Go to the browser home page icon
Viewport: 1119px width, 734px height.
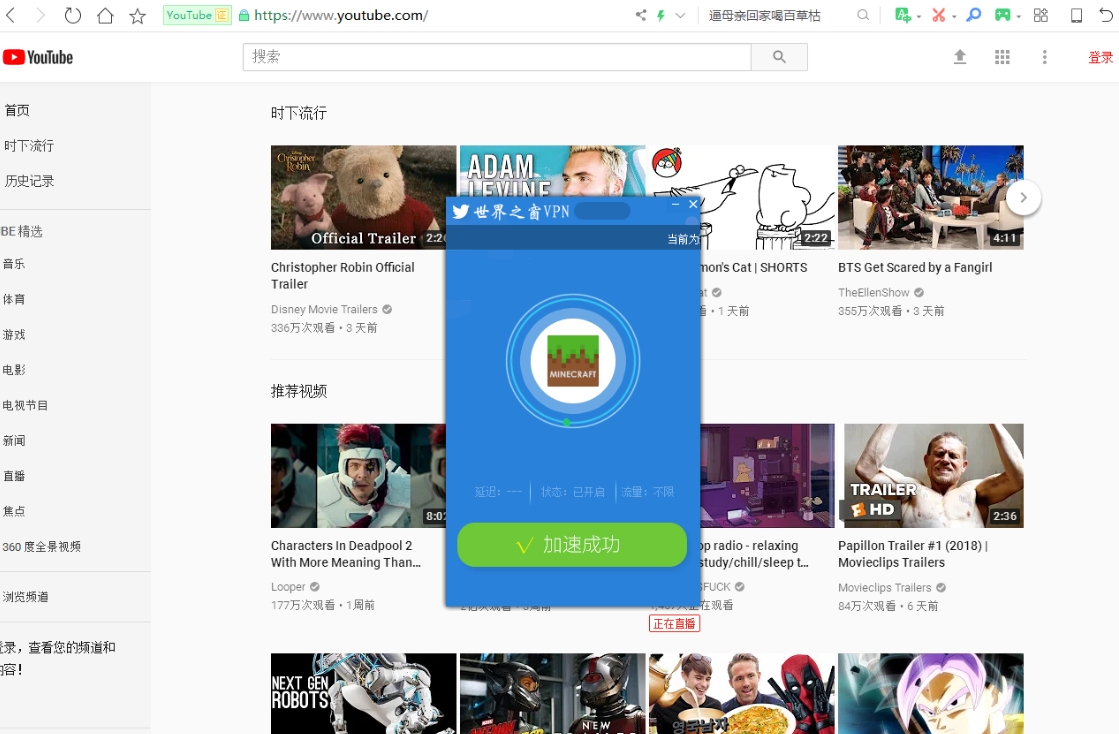[x=105, y=15]
